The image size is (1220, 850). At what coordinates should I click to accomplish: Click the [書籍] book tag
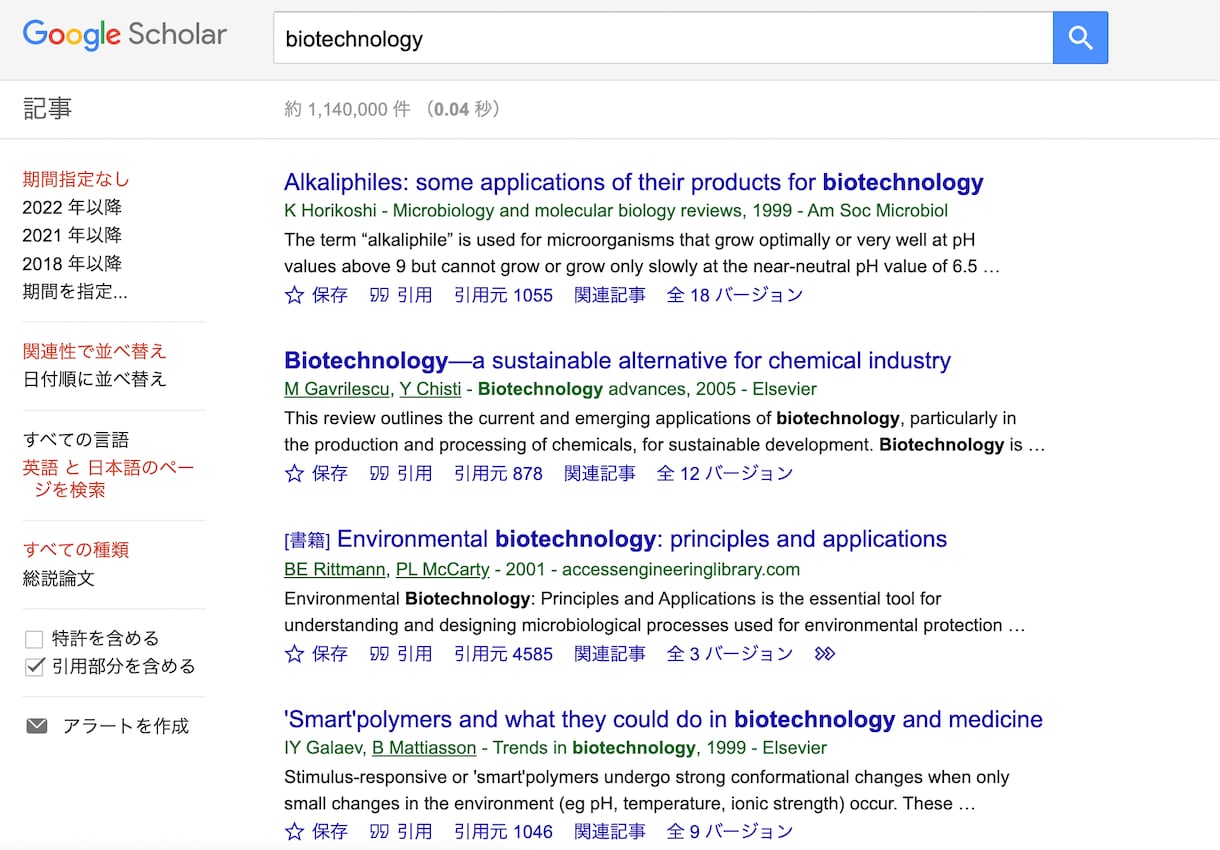[x=307, y=541]
